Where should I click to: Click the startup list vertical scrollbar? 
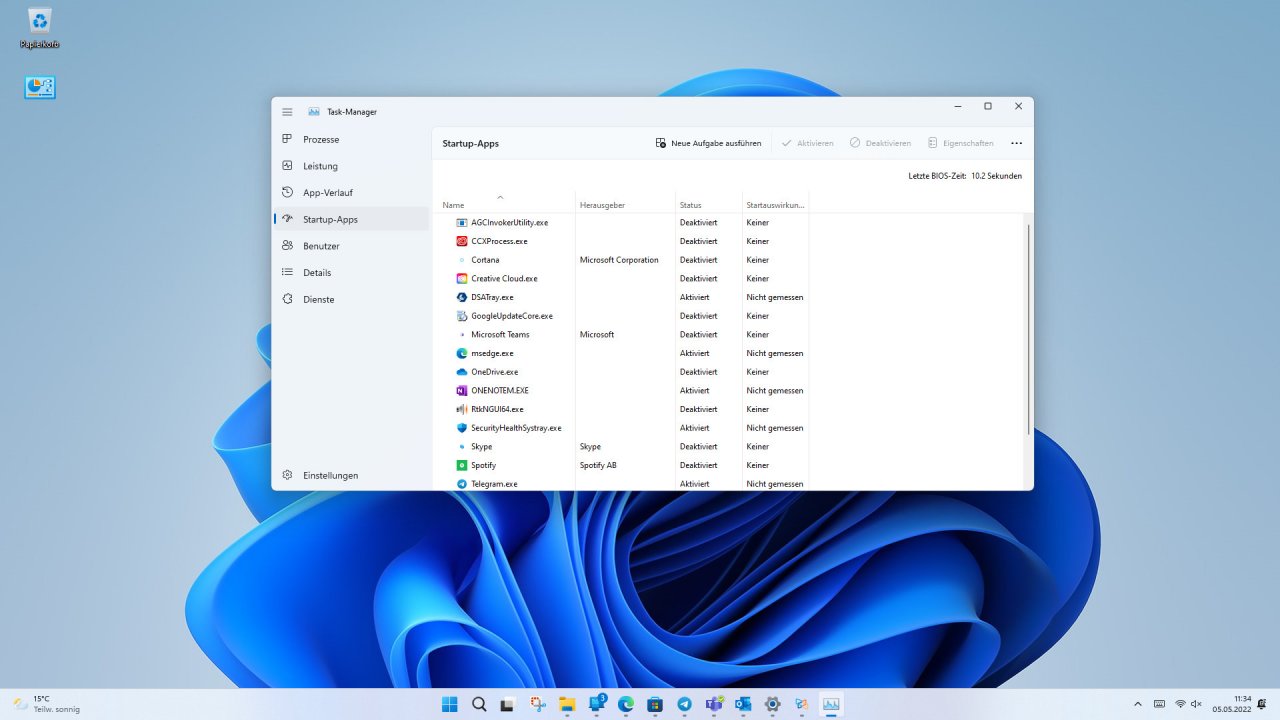[x=1028, y=330]
